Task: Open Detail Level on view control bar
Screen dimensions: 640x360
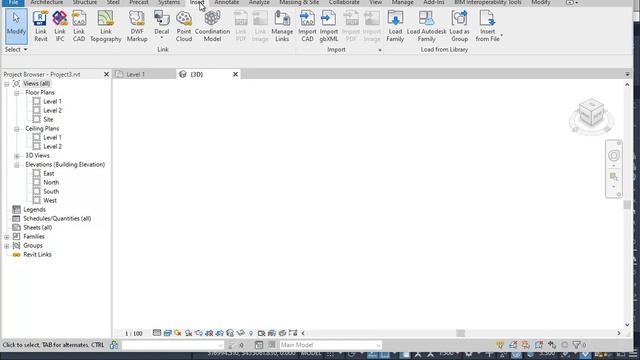Action: point(157,333)
